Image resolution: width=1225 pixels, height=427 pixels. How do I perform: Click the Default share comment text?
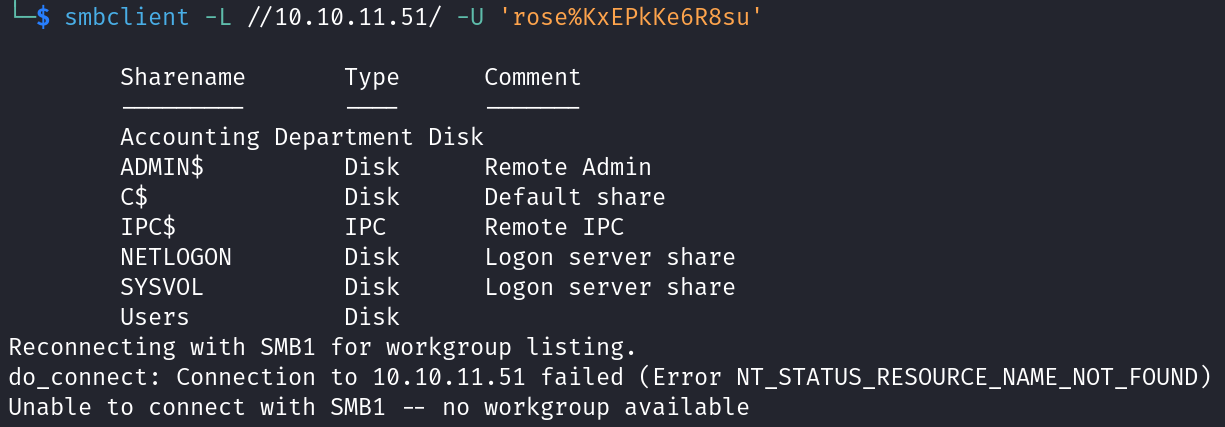575,197
